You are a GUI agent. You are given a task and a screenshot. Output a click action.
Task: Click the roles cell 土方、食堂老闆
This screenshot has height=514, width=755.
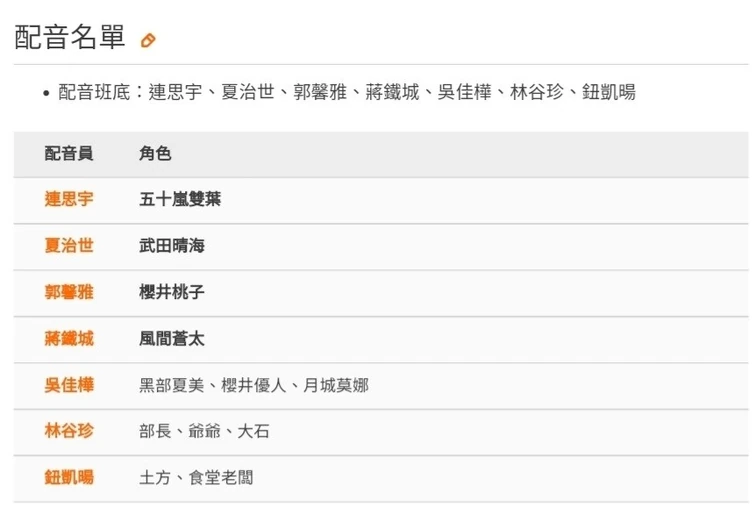pyautogui.click(x=196, y=477)
